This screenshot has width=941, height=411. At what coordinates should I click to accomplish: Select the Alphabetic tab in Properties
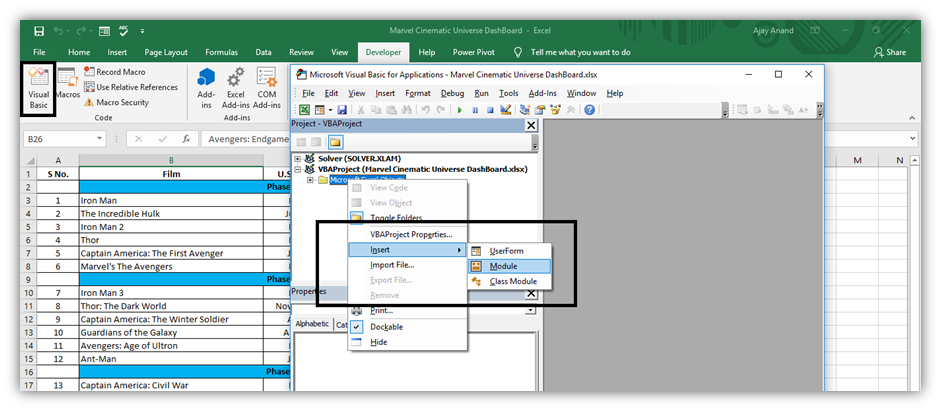[x=311, y=324]
